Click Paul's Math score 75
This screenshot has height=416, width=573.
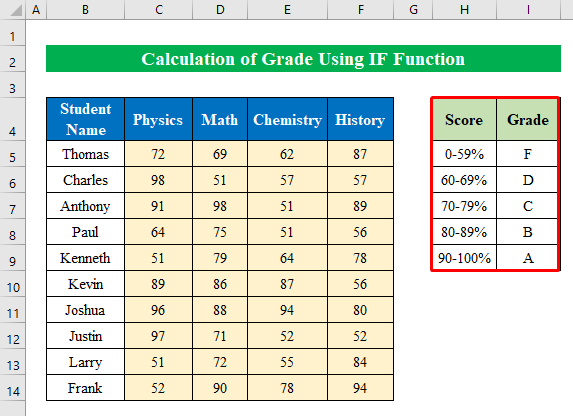tap(220, 232)
